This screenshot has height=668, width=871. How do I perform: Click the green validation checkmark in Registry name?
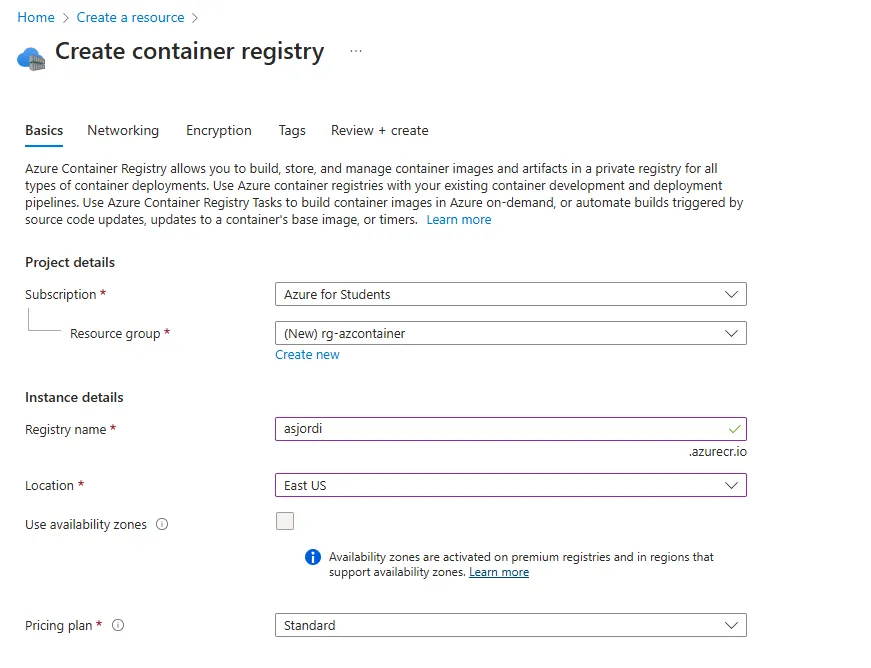click(x=734, y=429)
